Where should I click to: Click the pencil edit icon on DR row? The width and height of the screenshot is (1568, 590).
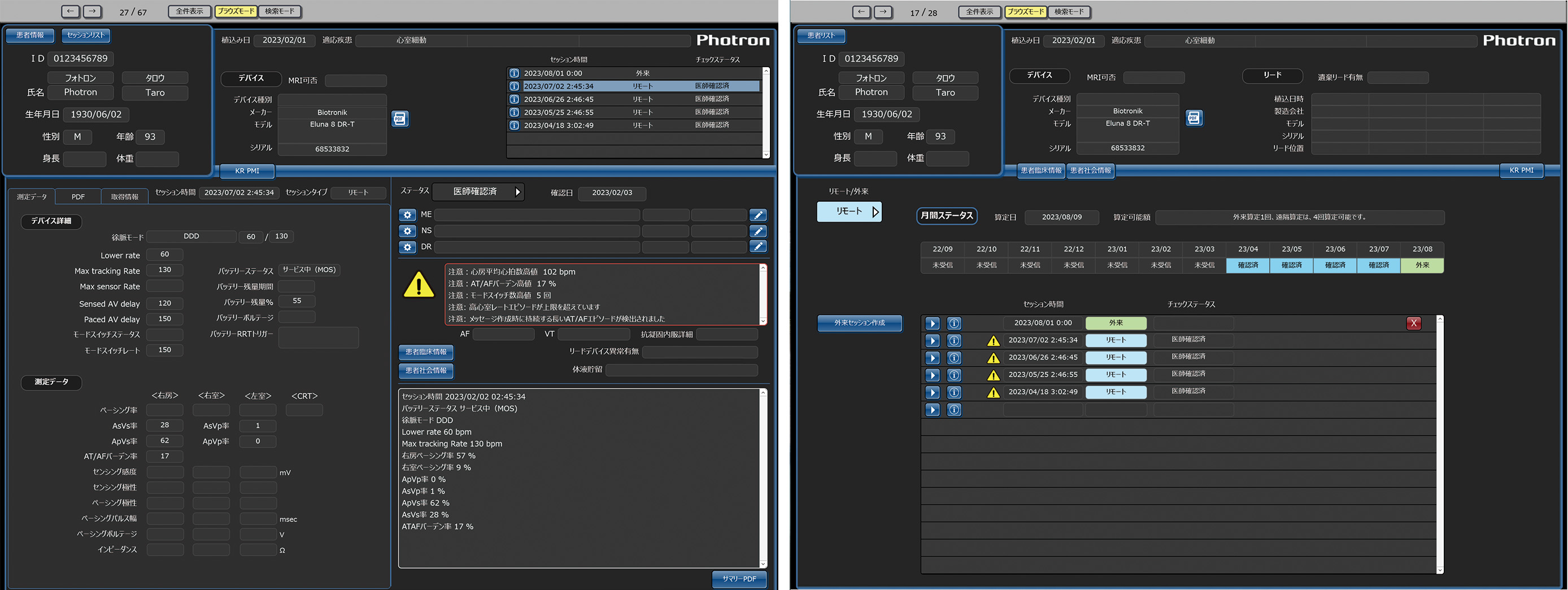(758, 246)
